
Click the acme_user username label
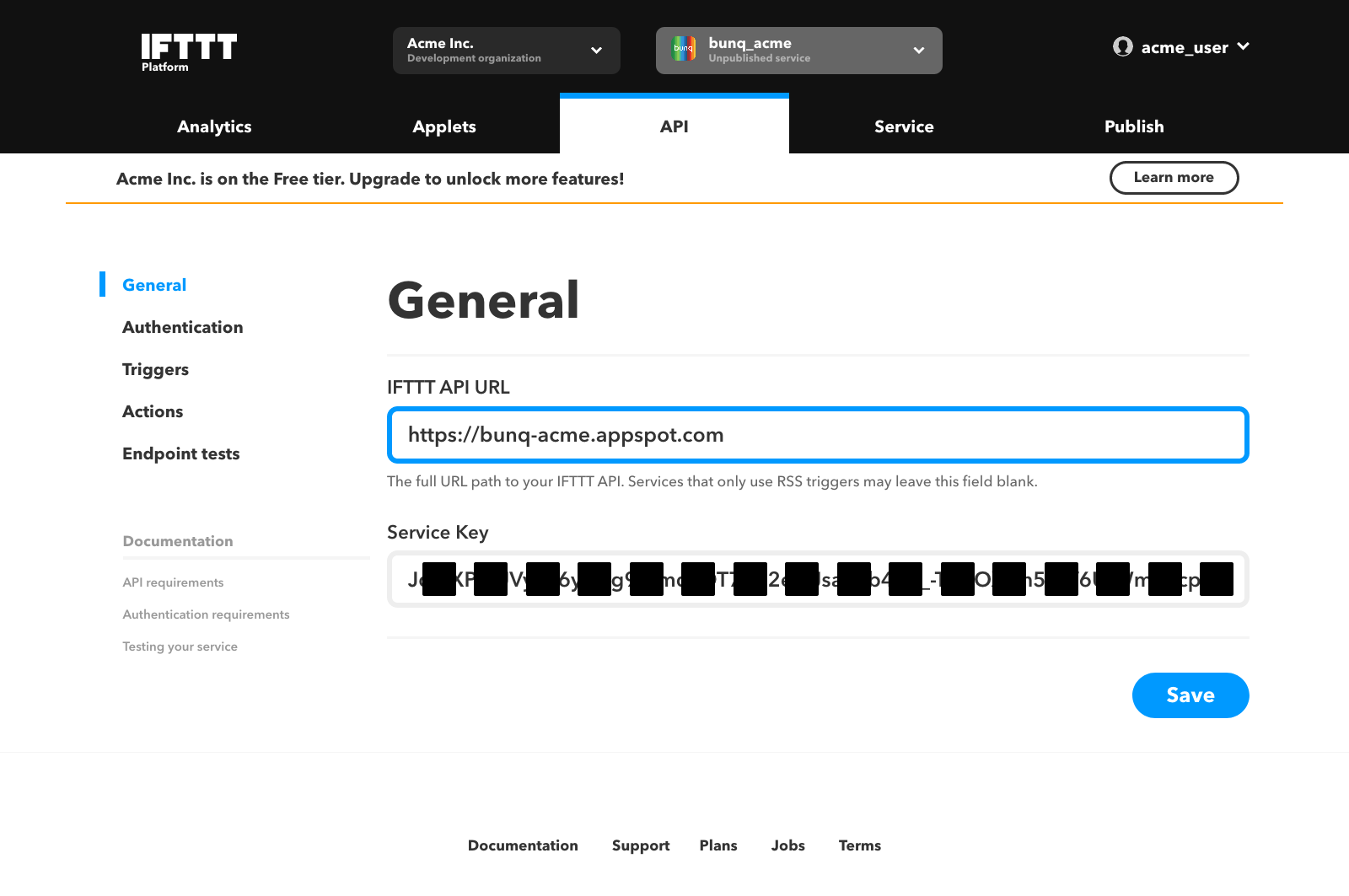point(1185,47)
